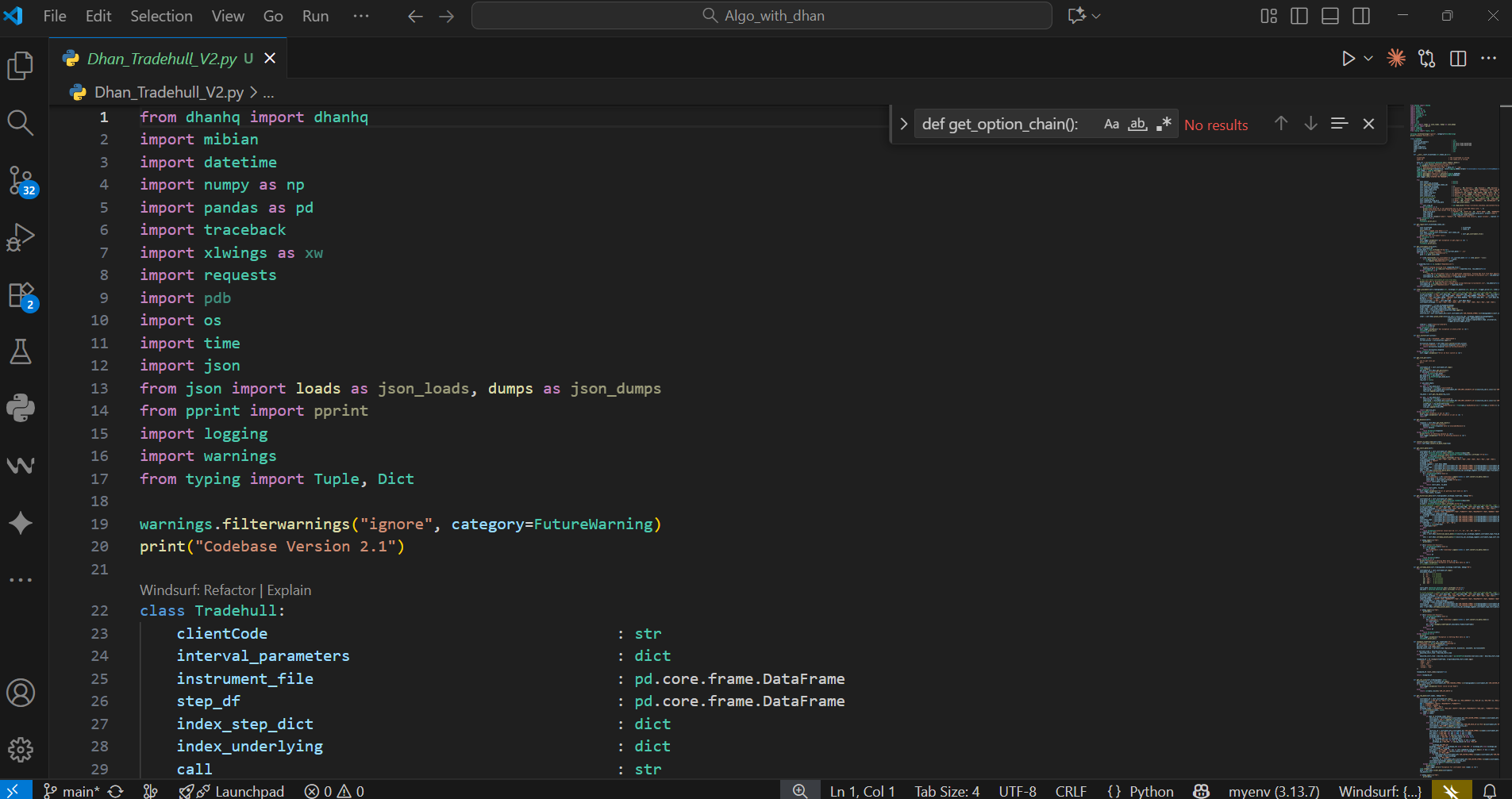Viewport: 1512px width, 799px height.
Task: Expand the hidden menu items ellipsis
Action: (361, 16)
